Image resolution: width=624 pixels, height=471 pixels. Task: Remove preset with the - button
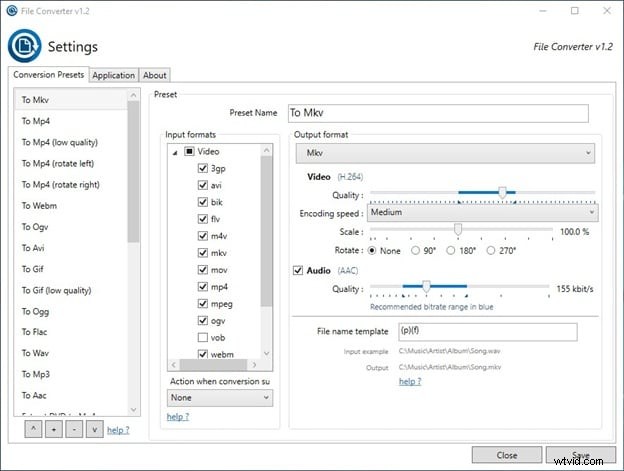click(74, 430)
